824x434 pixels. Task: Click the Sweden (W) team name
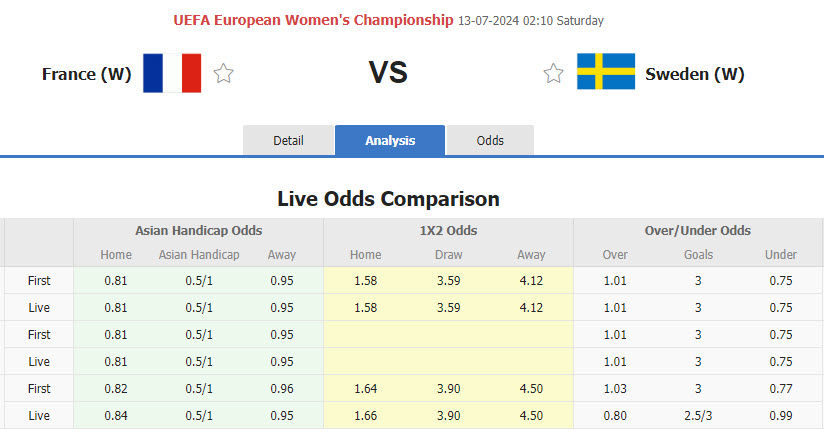coord(695,73)
